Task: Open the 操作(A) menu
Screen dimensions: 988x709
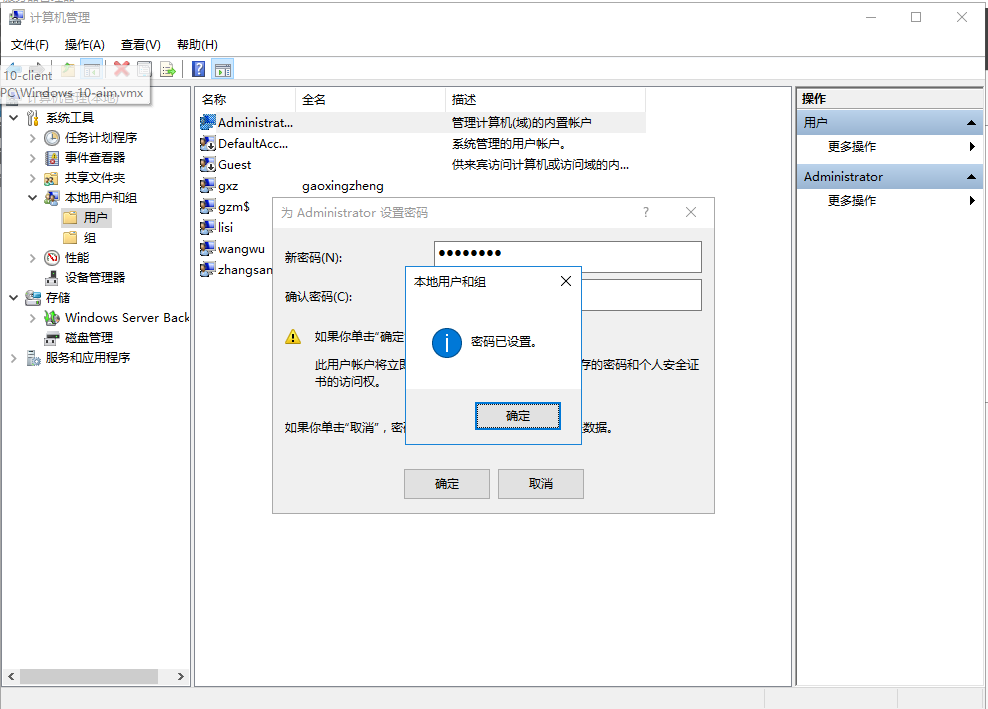Action: (84, 45)
